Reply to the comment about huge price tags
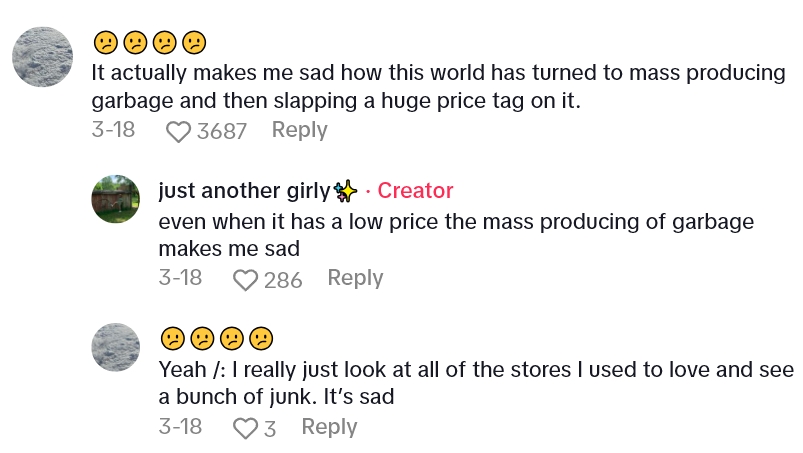The image size is (803, 453). click(x=299, y=130)
